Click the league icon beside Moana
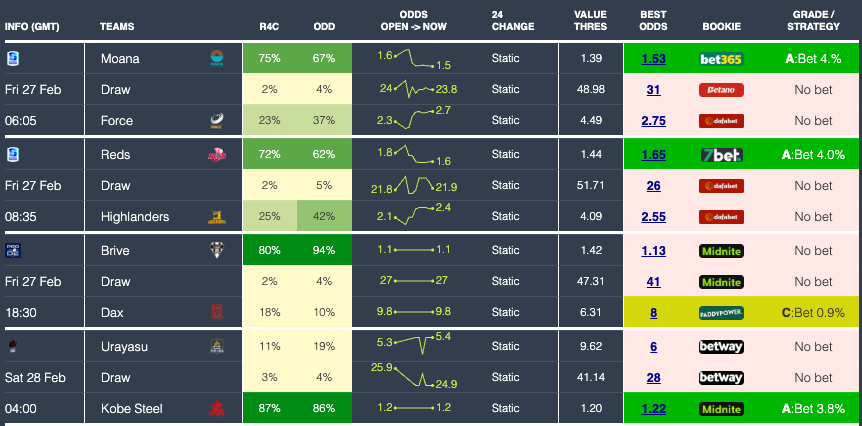The image size is (862, 426). (x=13, y=59)
